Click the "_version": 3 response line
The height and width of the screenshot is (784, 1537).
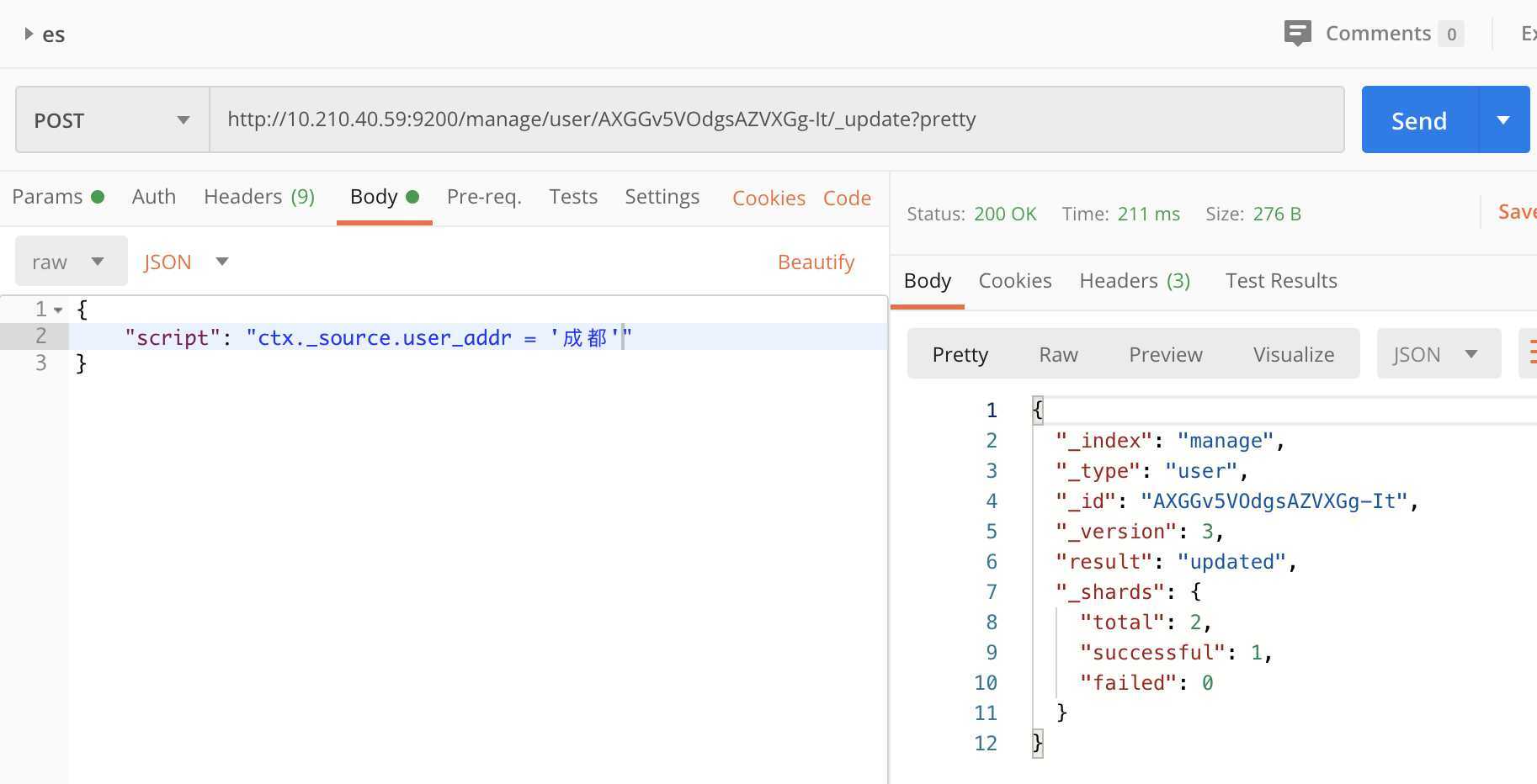point(1140,532)
